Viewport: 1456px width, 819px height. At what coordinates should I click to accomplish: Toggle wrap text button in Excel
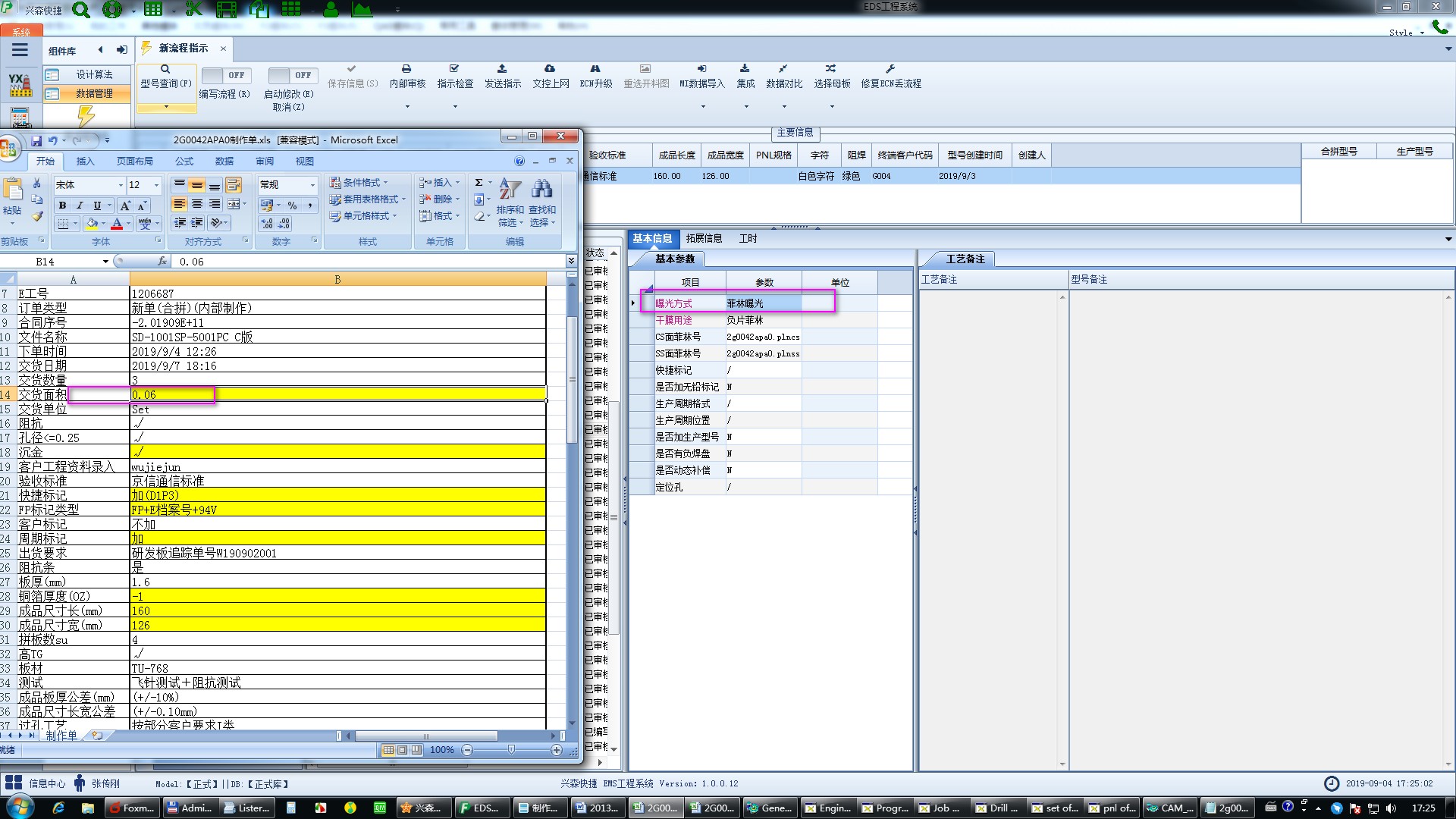point(234,185)
